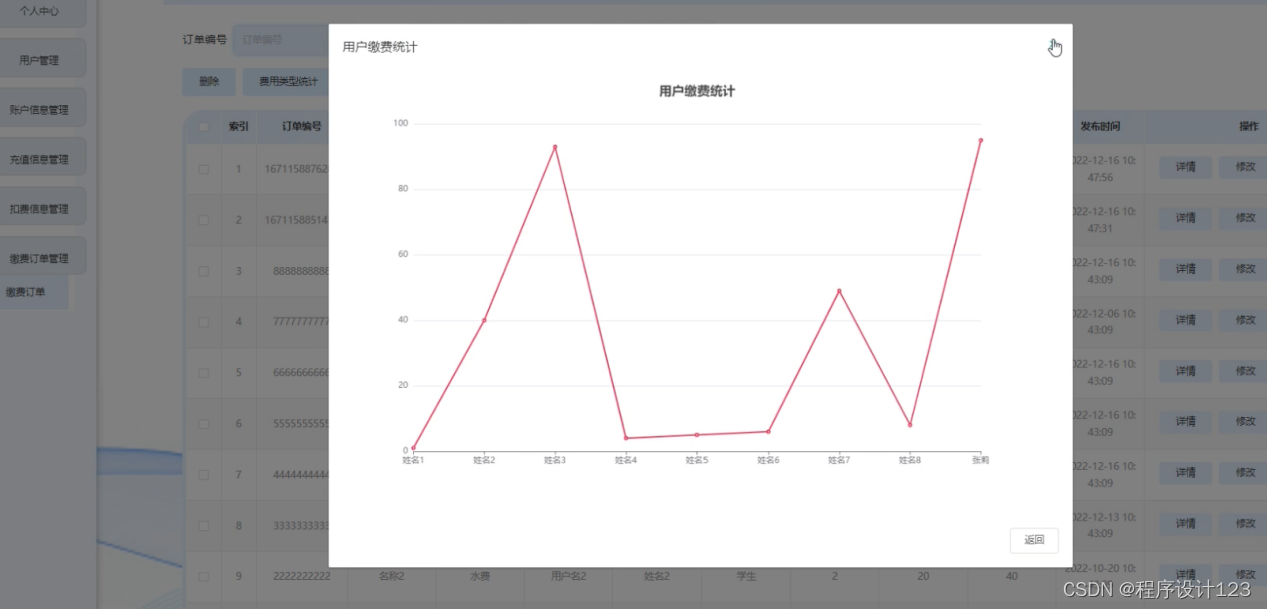Viewport: 1267px width, 609px height.
Task: Click 修改 for row 2
Action: tap(1243, 218)
